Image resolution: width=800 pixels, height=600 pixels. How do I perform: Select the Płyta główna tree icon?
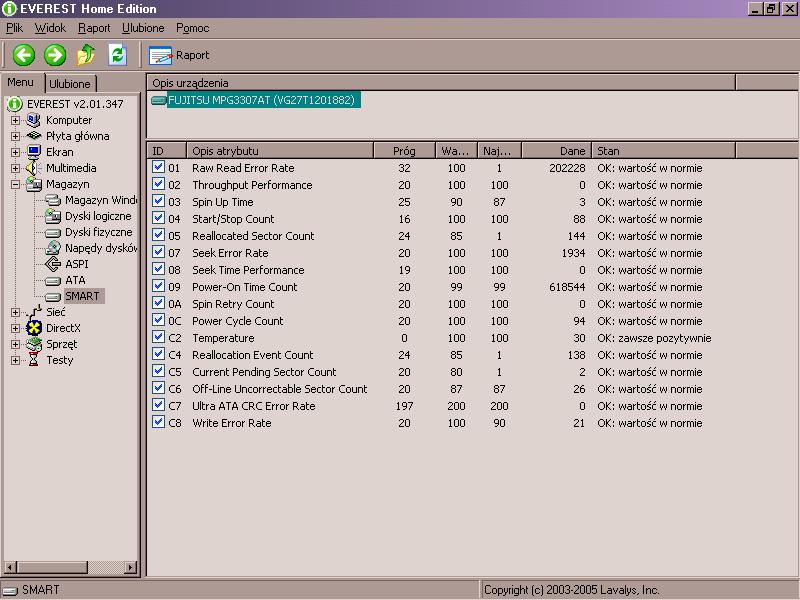(34, 136)
